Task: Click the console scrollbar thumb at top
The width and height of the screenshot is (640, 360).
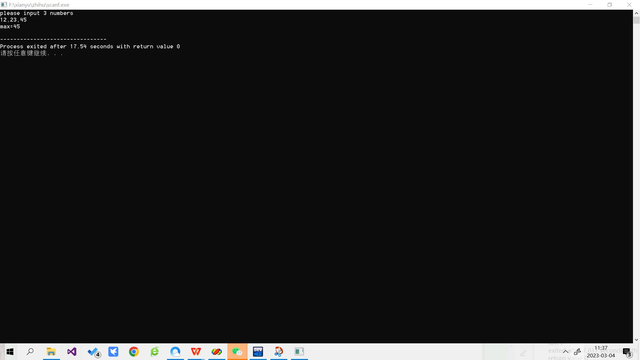Action: coord(636,20)
